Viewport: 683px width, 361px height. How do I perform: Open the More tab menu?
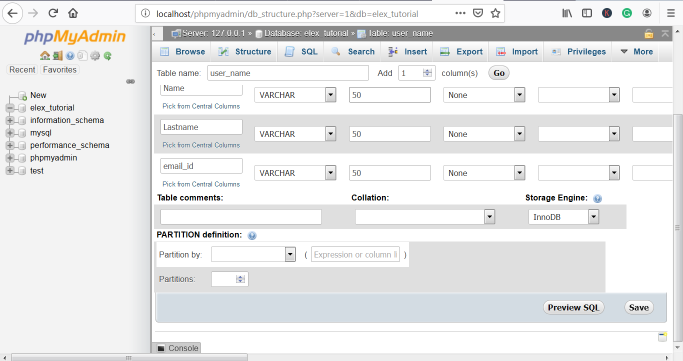coord(636,51)
